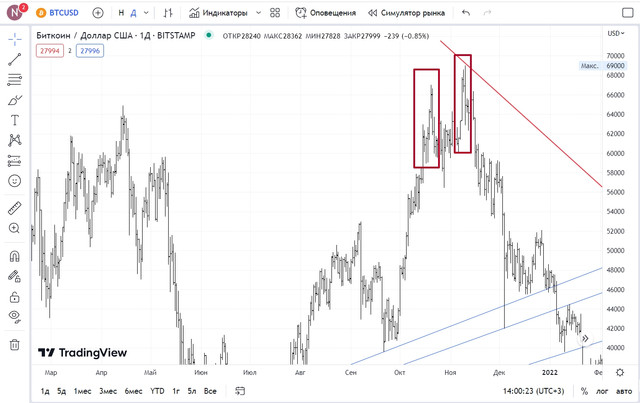640x403 pixels.
Task: Redo the last chart action
Action: click(487, 13)
